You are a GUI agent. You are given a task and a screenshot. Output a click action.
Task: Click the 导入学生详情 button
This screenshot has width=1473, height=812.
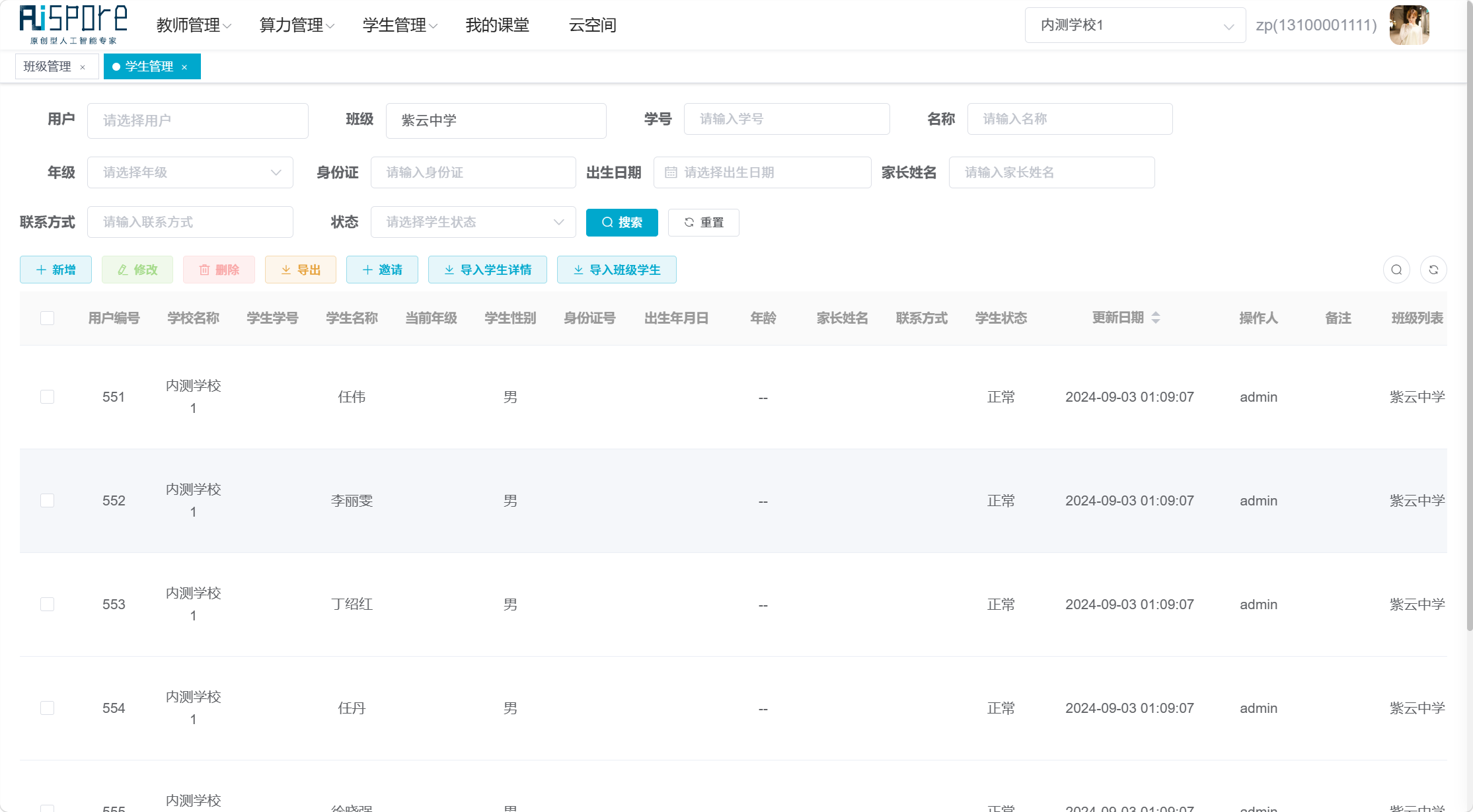pos(488,270)
